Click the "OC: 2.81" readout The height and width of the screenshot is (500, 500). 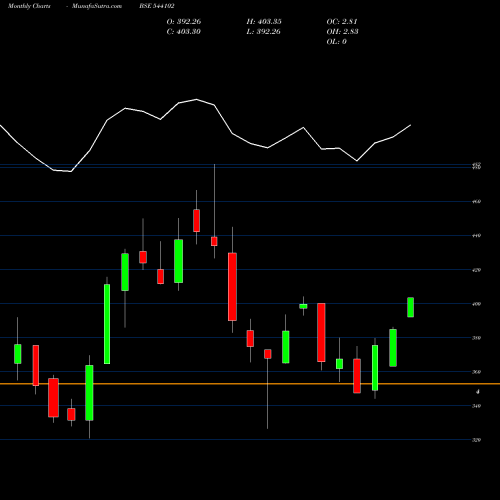pyautogui.click(x=342, y=22)
